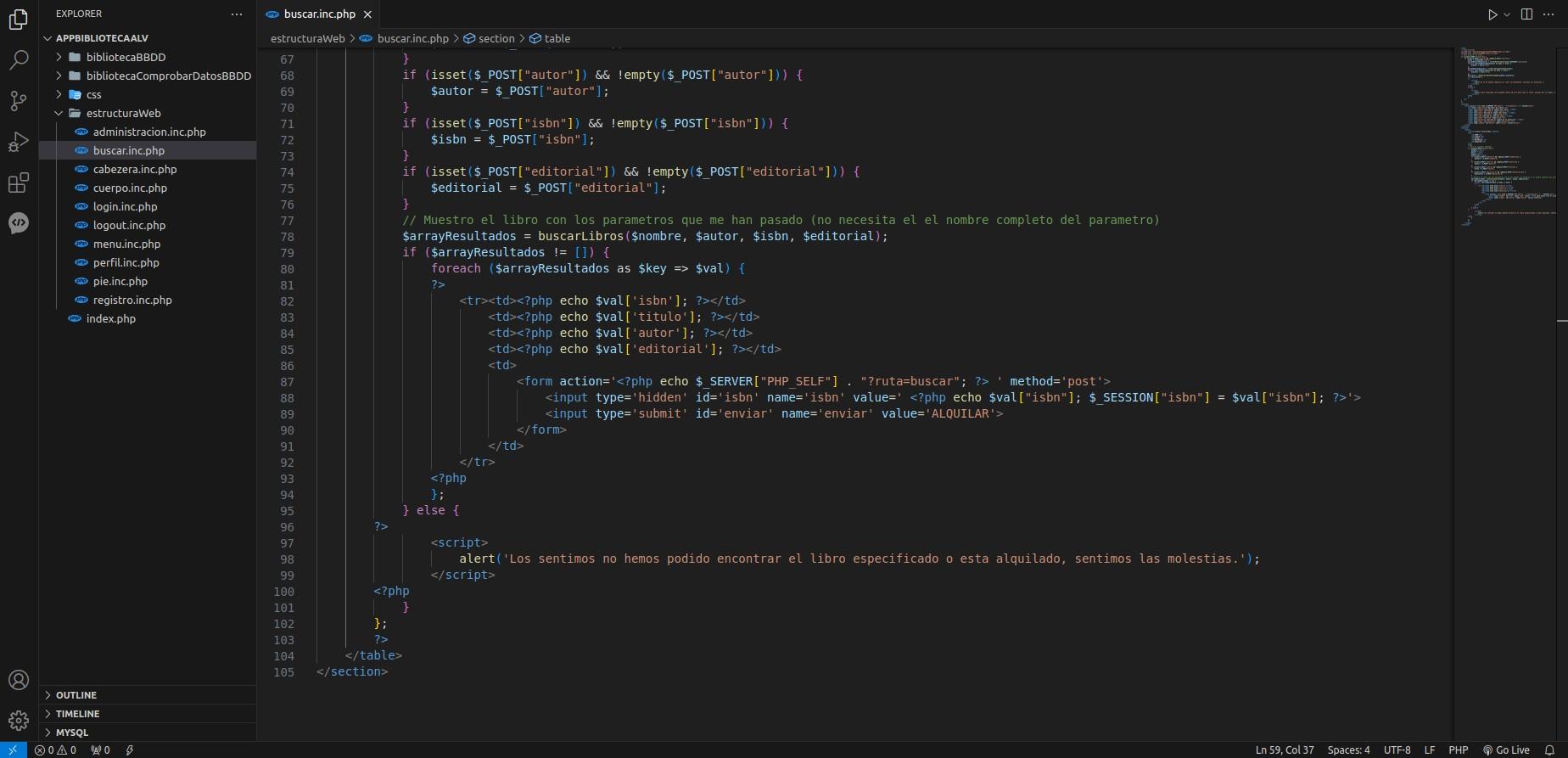
Task: Open the Run and Debug view icon
Action: (18, 142)
